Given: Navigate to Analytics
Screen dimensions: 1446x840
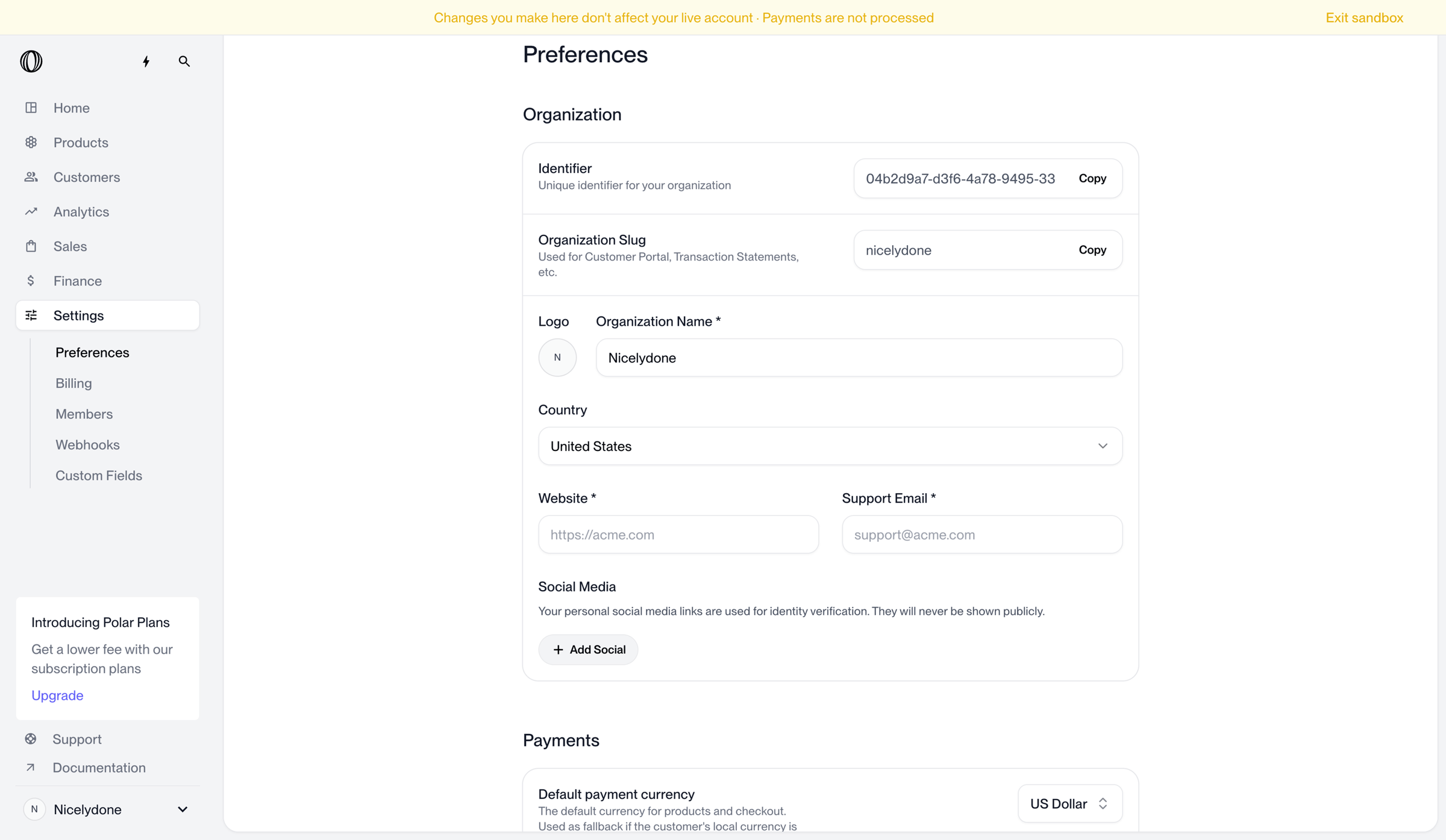Looking at the screenshot, I should pyautogui.click(x=108, y=211).
